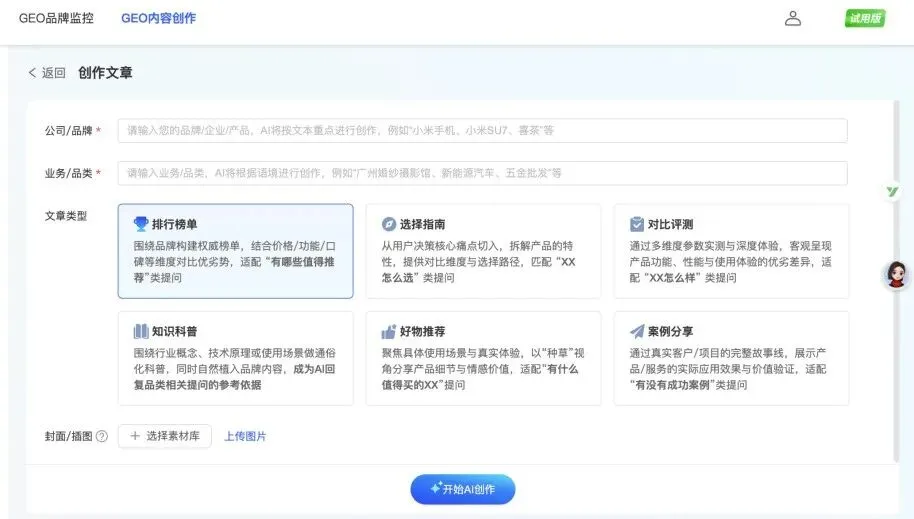The image size is (914, 519).
Task: Click the 返回 back link
Action: click(53, 73)
